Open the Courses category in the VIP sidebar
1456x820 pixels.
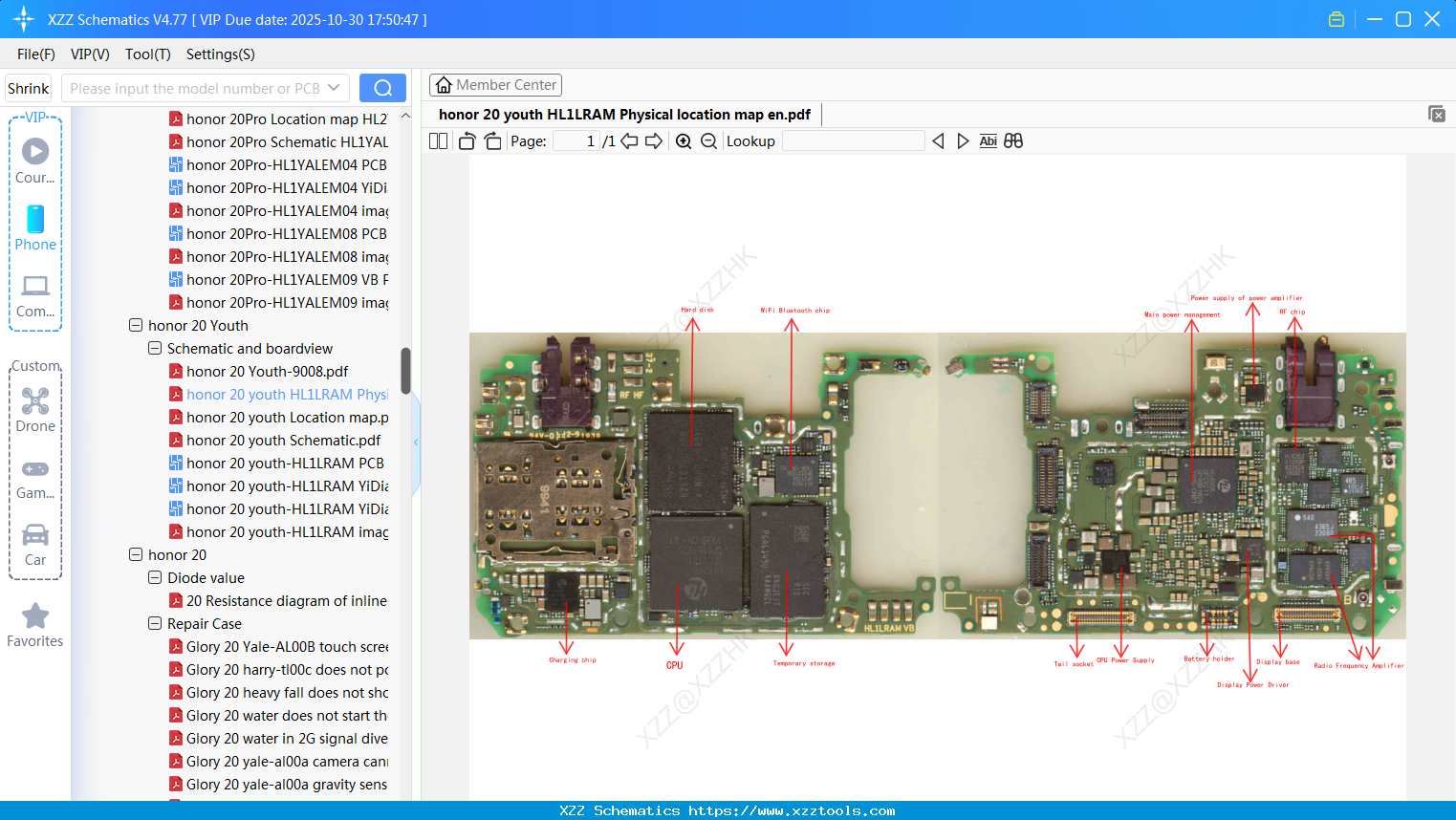tap(35, 161)
